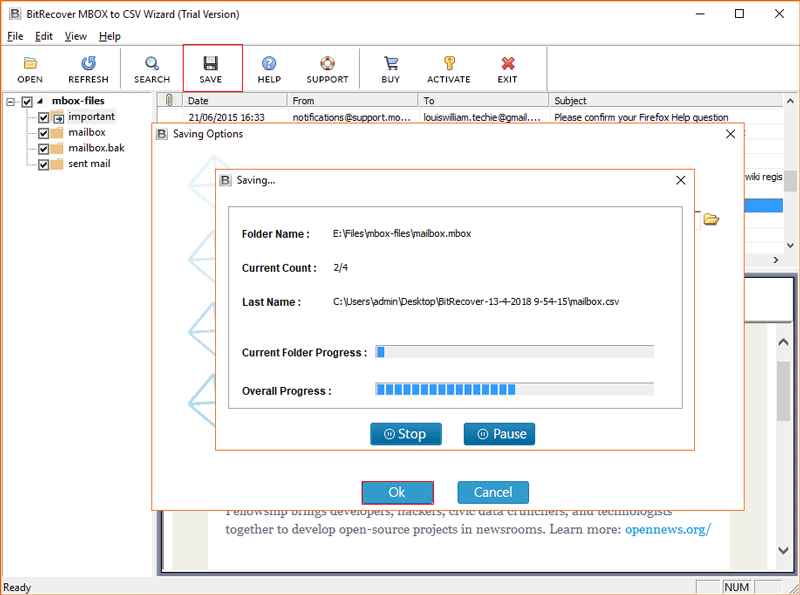The height and width of the screenshot is (595, 800).
Task: Uncheck the mbox-files root checkbox
Action: (x=27, y=102)
